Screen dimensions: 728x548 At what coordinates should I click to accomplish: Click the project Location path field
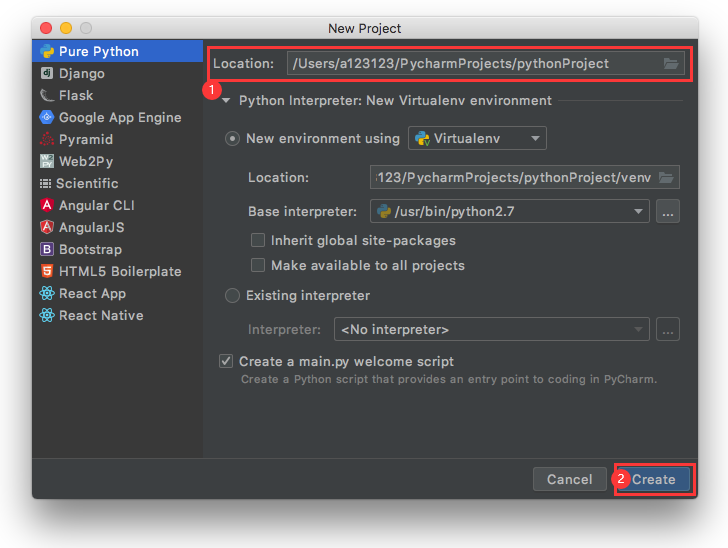click(x=470, y=64)
